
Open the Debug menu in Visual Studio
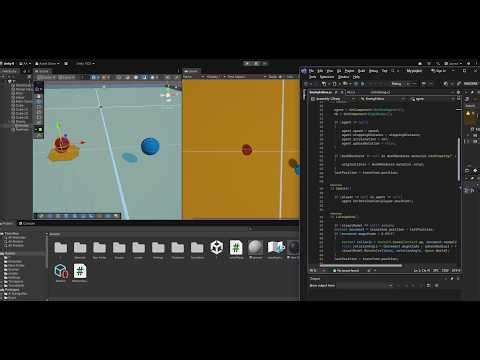(373, 71)
